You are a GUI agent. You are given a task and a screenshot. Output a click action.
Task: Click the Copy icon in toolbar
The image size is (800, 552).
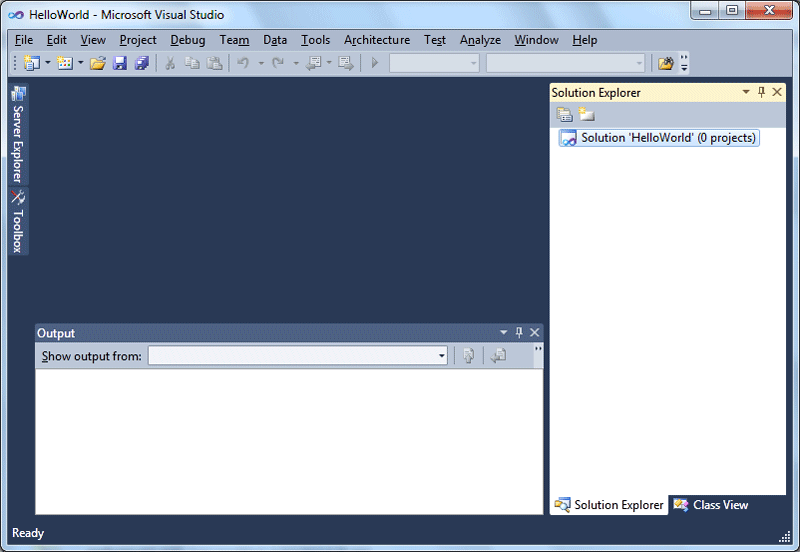[x=192, y=63]
